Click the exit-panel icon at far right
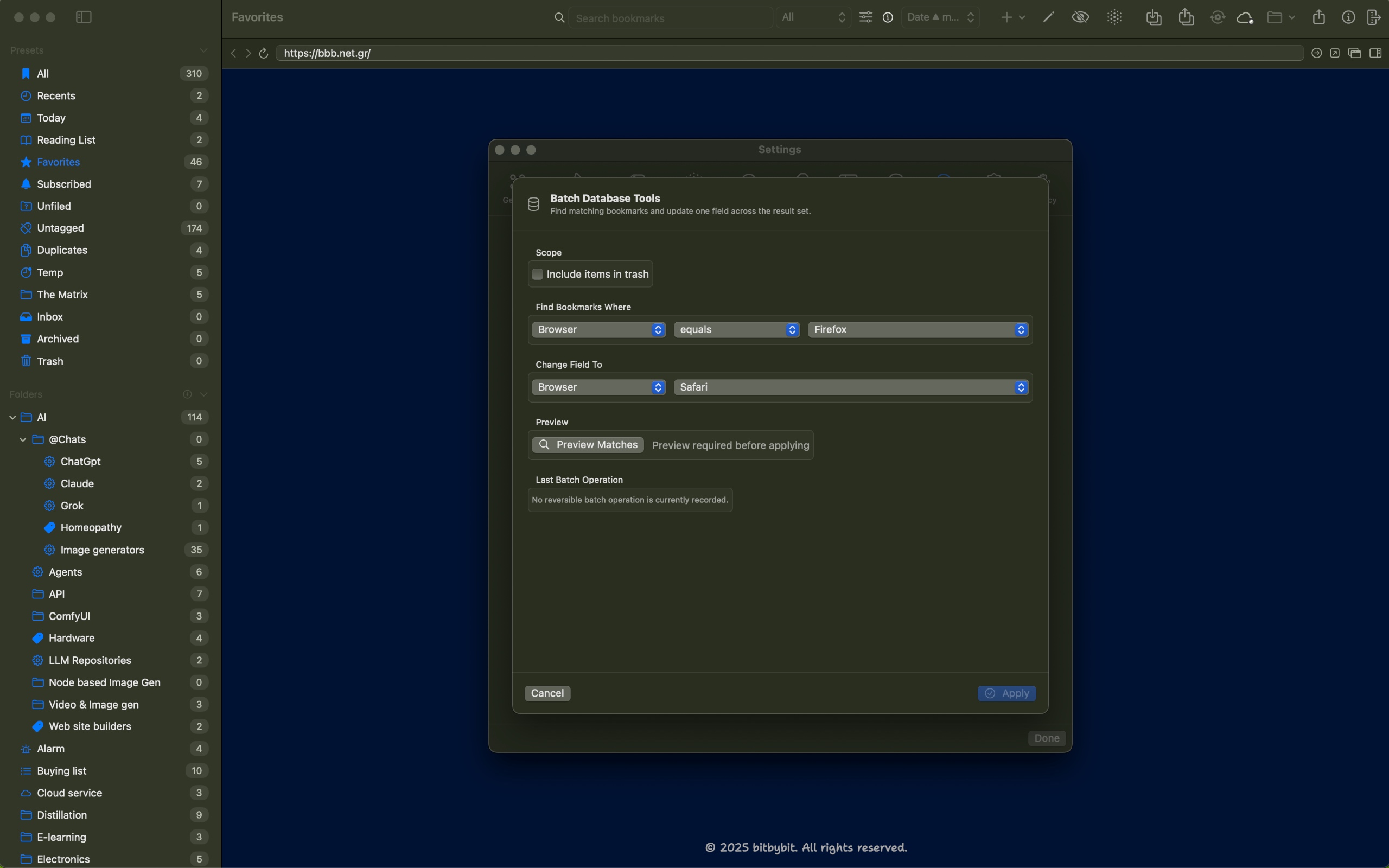This screenshot has height=868, width=1389. pos(1374,17)
